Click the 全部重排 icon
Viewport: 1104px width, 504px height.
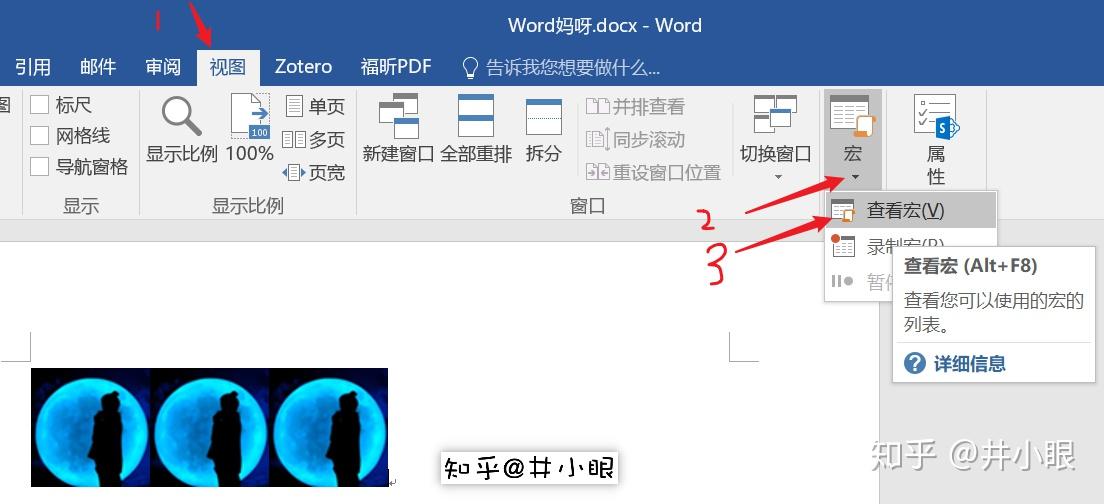(x=476, y=115)
